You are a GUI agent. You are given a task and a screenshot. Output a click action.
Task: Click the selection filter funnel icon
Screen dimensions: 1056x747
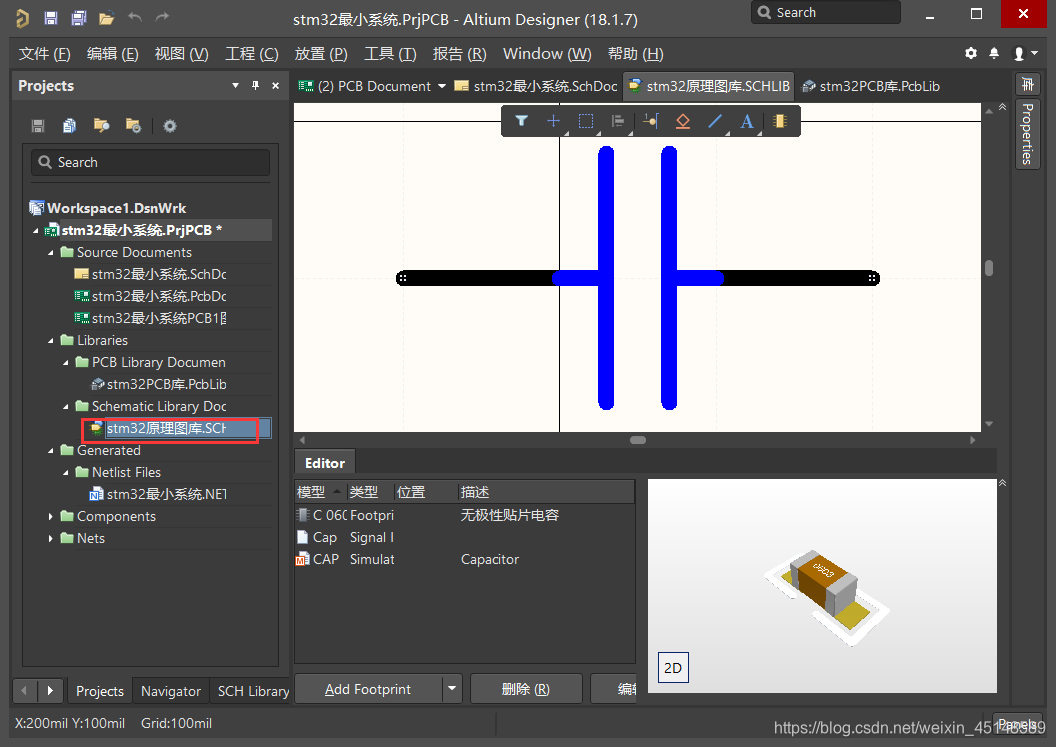tap(521, 121)
